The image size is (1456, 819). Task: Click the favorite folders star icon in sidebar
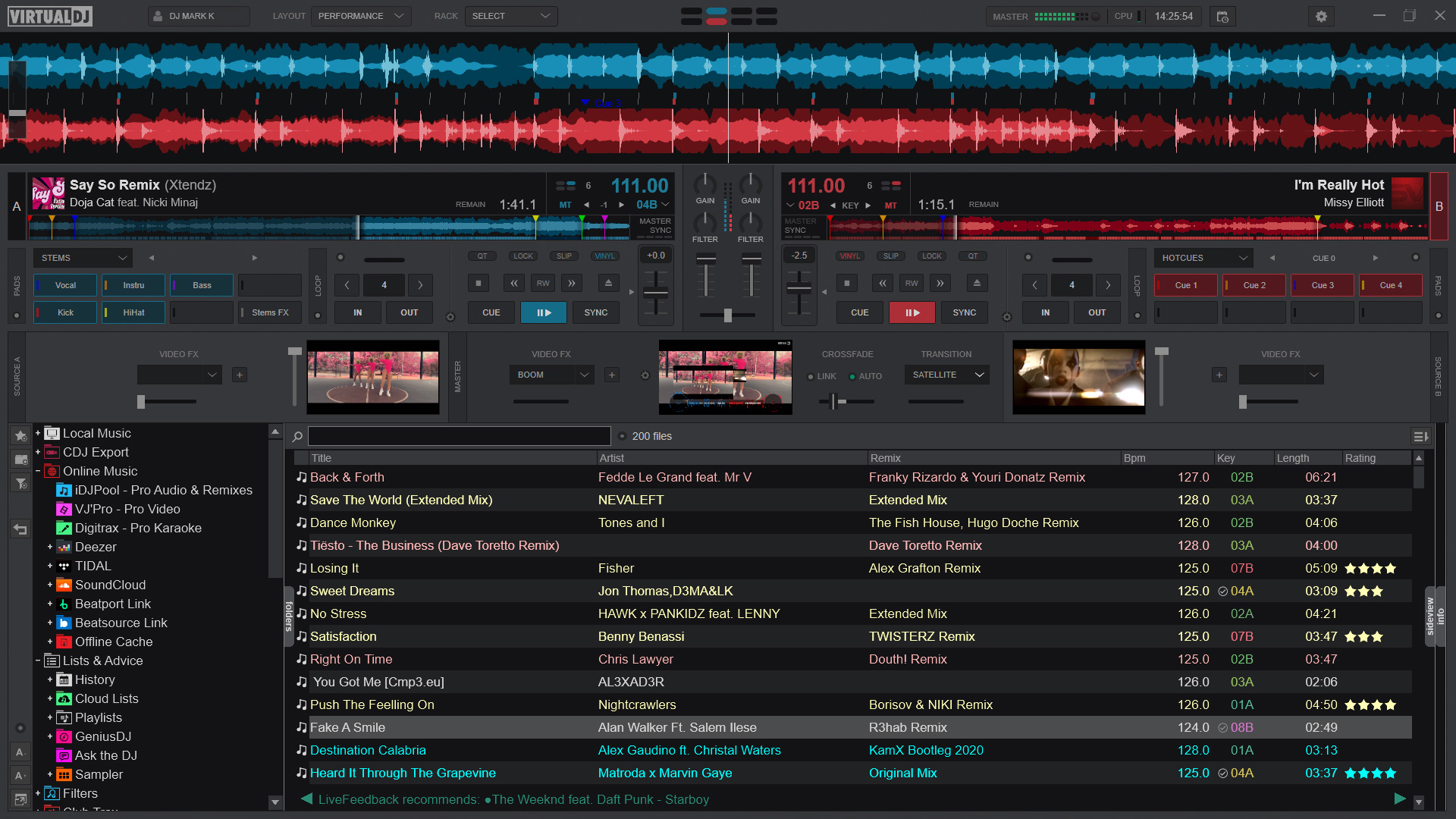tap(20, 436)
